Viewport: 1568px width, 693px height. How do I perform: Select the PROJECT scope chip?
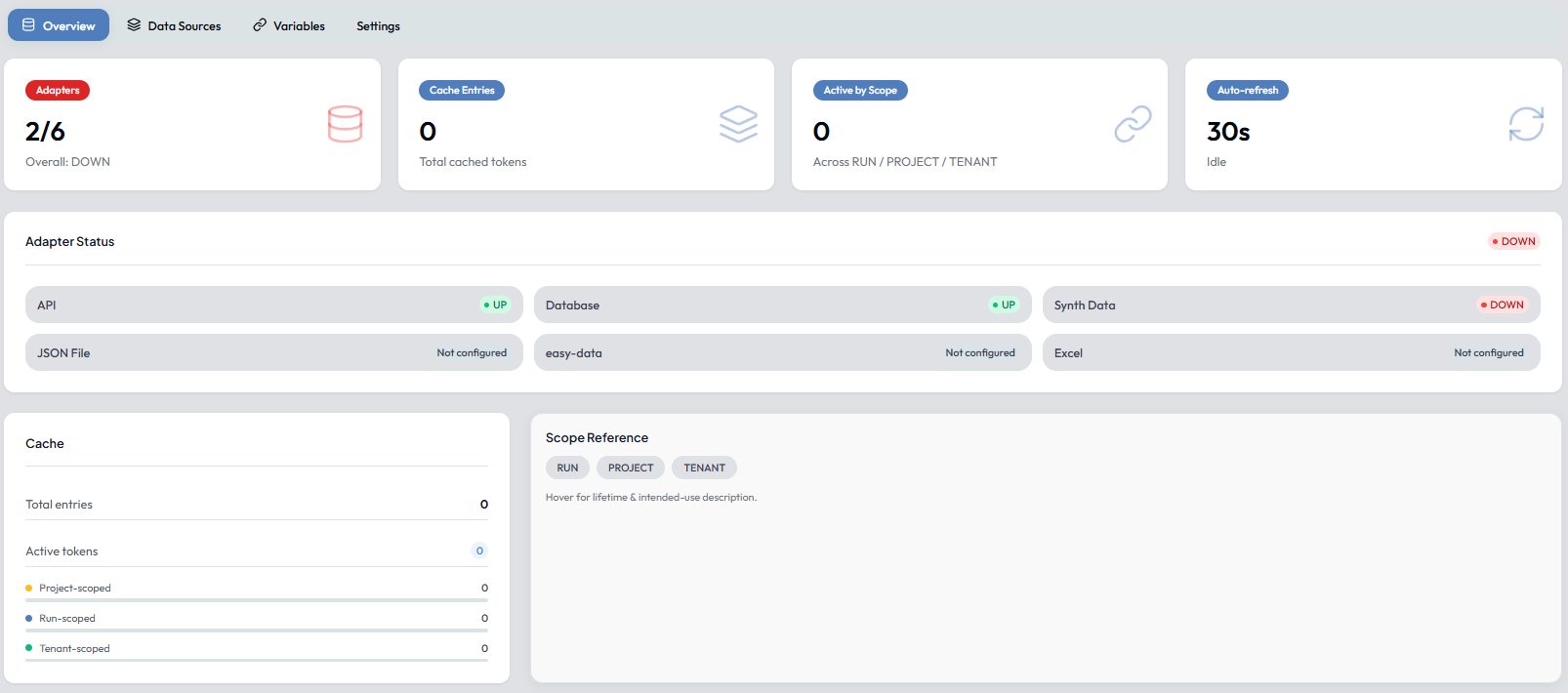pyautogui.click(x=631, y=468)
